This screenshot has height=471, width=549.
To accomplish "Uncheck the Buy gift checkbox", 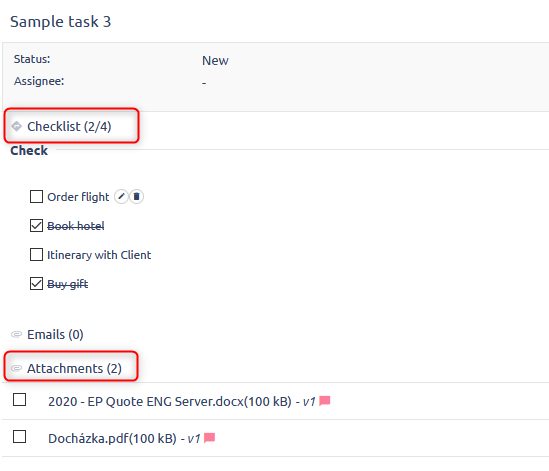I will coord(36,284).
